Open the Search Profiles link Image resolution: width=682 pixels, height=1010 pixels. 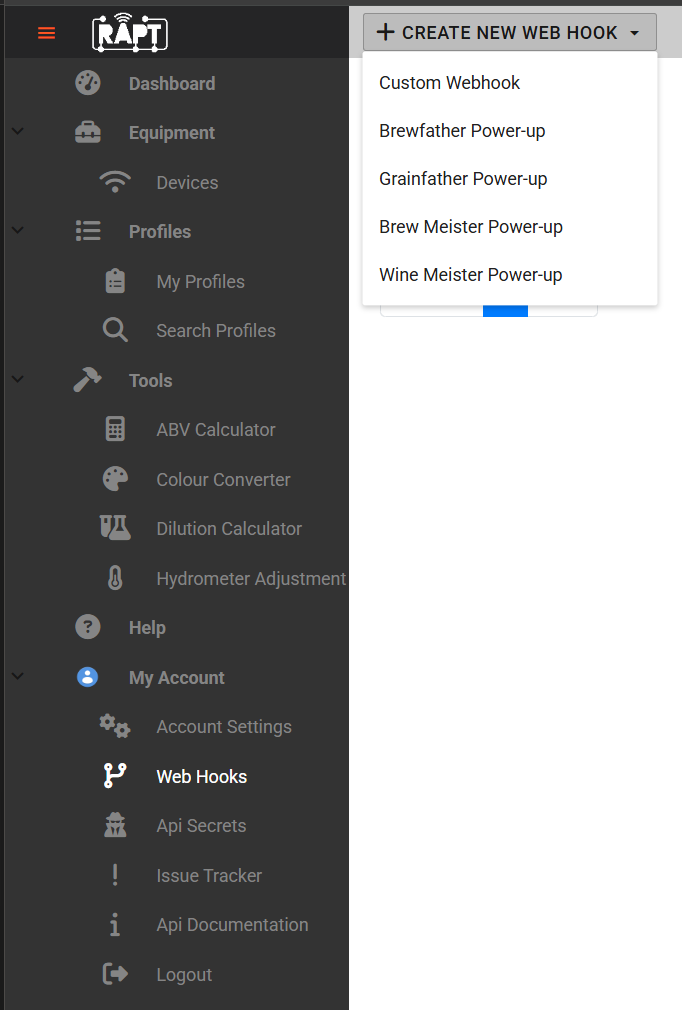coord(216,330)
